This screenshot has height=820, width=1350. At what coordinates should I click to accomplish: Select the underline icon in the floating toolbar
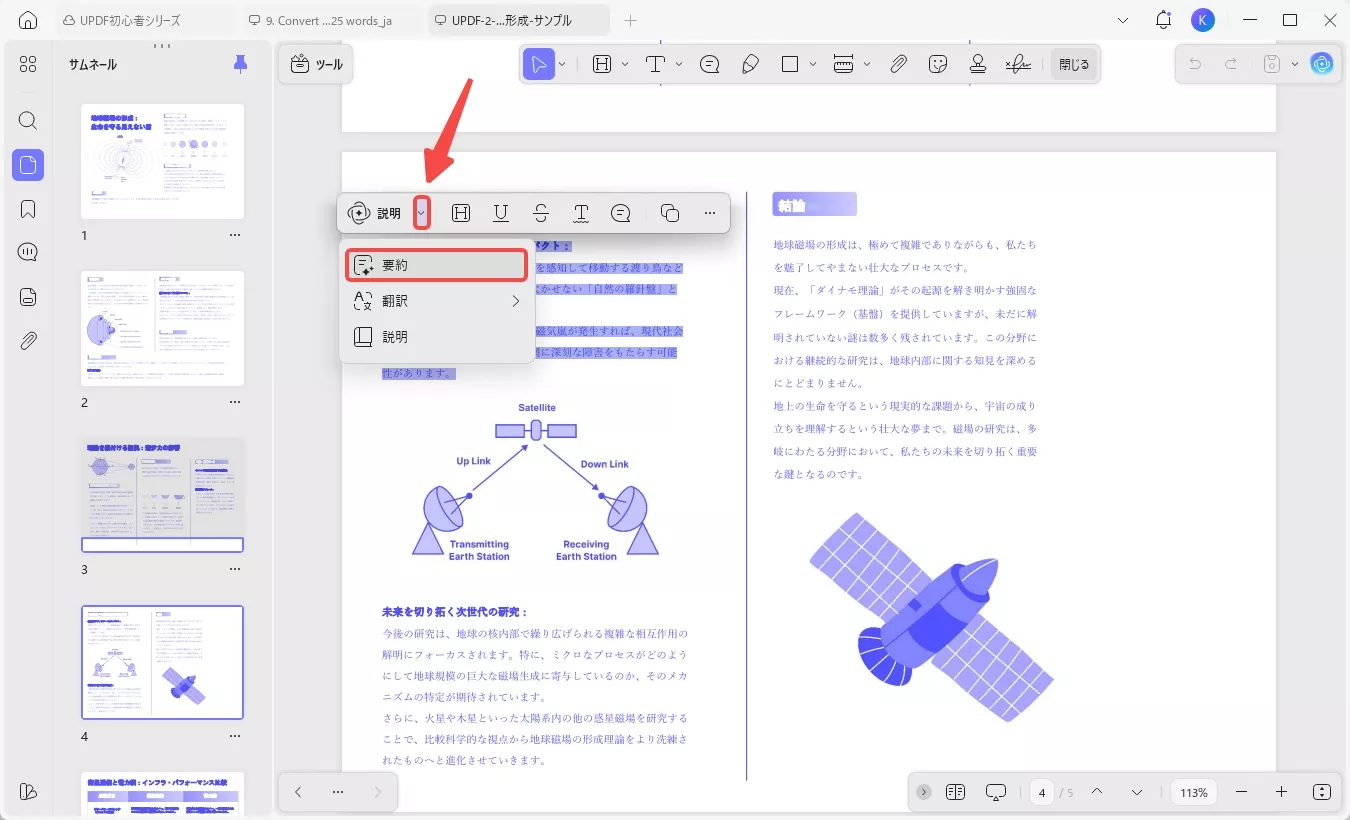point(500,213)
